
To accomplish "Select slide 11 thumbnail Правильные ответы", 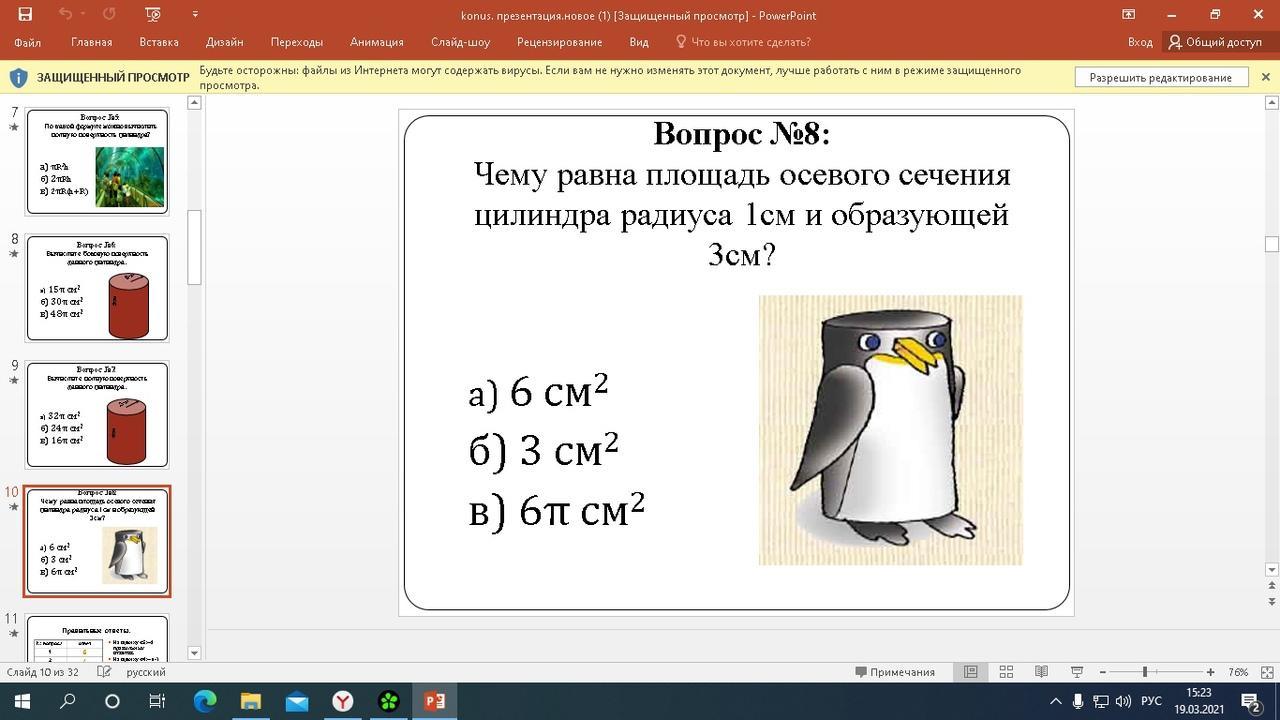I will (97, 638).
